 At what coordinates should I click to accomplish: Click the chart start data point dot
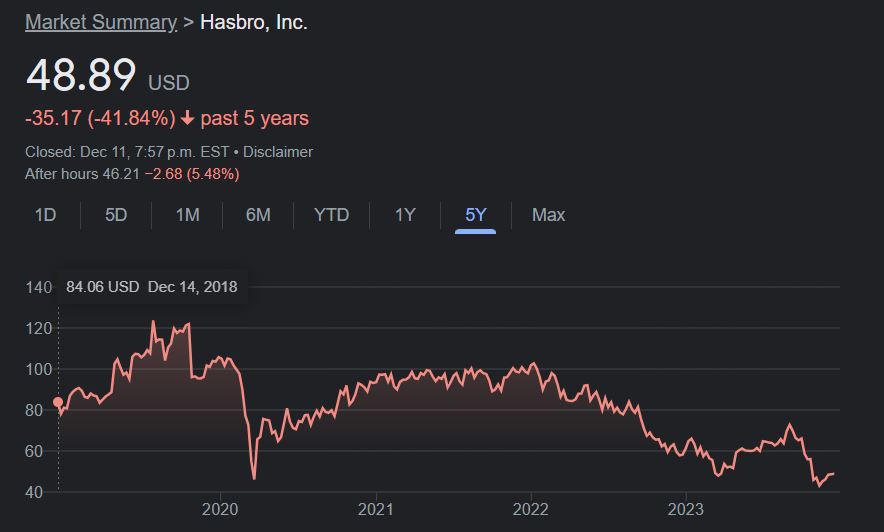(58, 402)
